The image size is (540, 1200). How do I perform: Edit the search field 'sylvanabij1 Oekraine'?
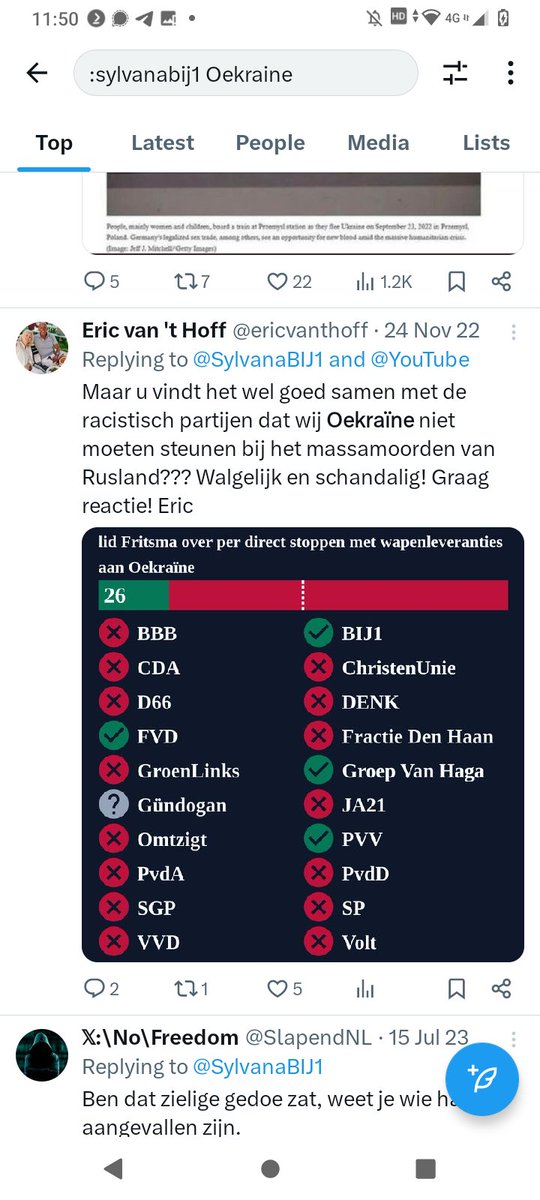click(246, 73)
